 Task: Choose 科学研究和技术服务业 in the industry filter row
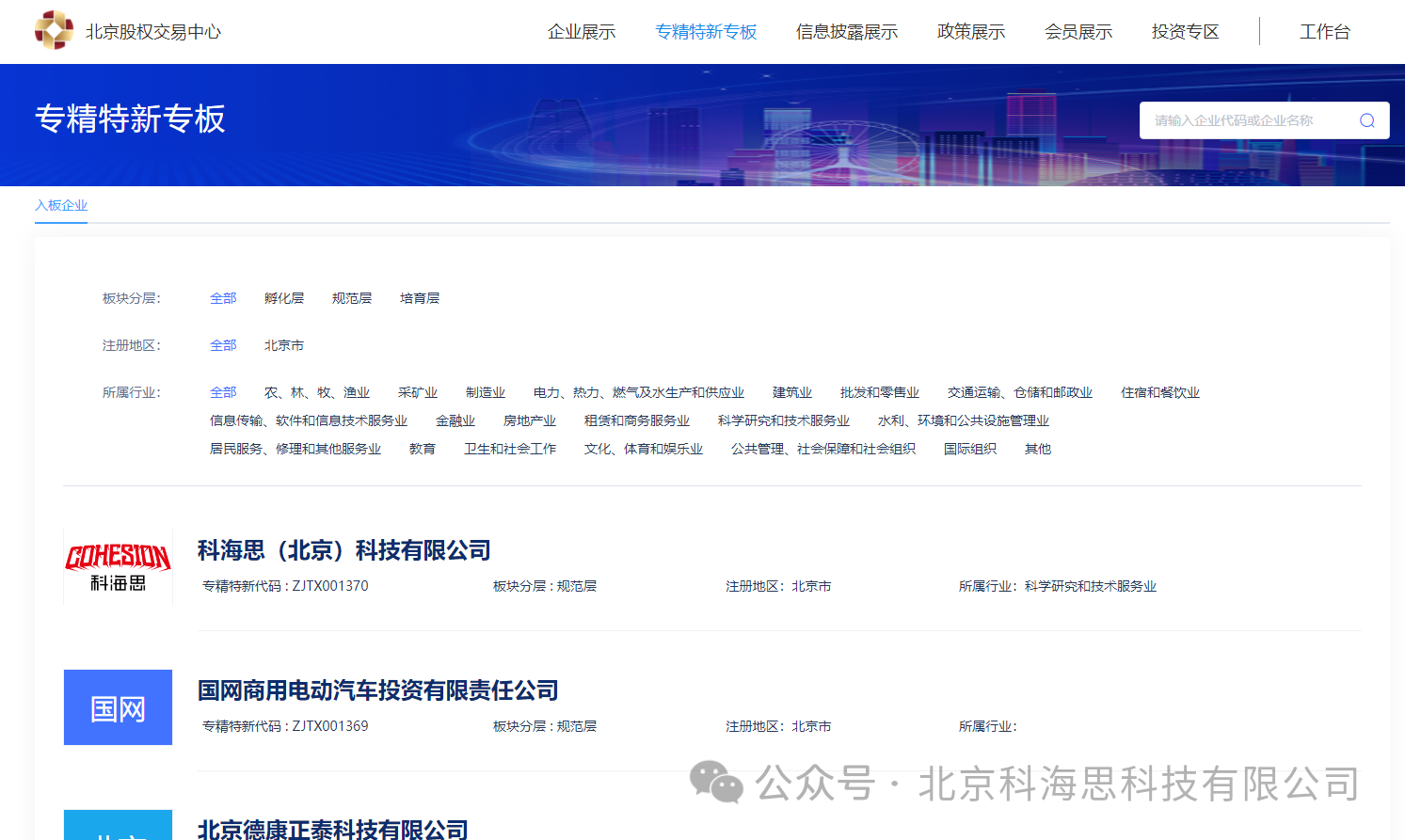(x=784, y=420)
